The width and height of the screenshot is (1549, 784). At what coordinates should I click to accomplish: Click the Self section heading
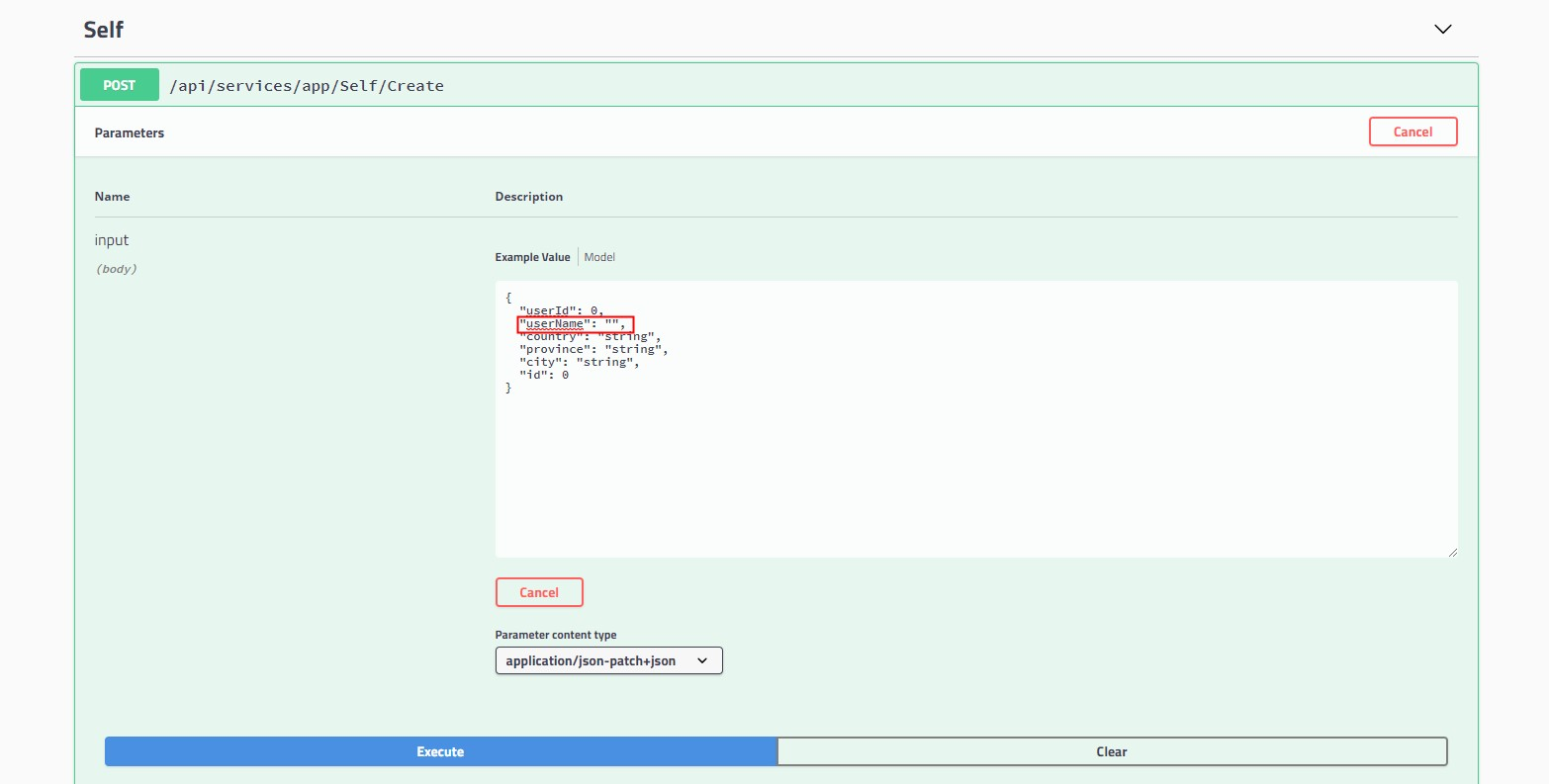coord(103,30)
